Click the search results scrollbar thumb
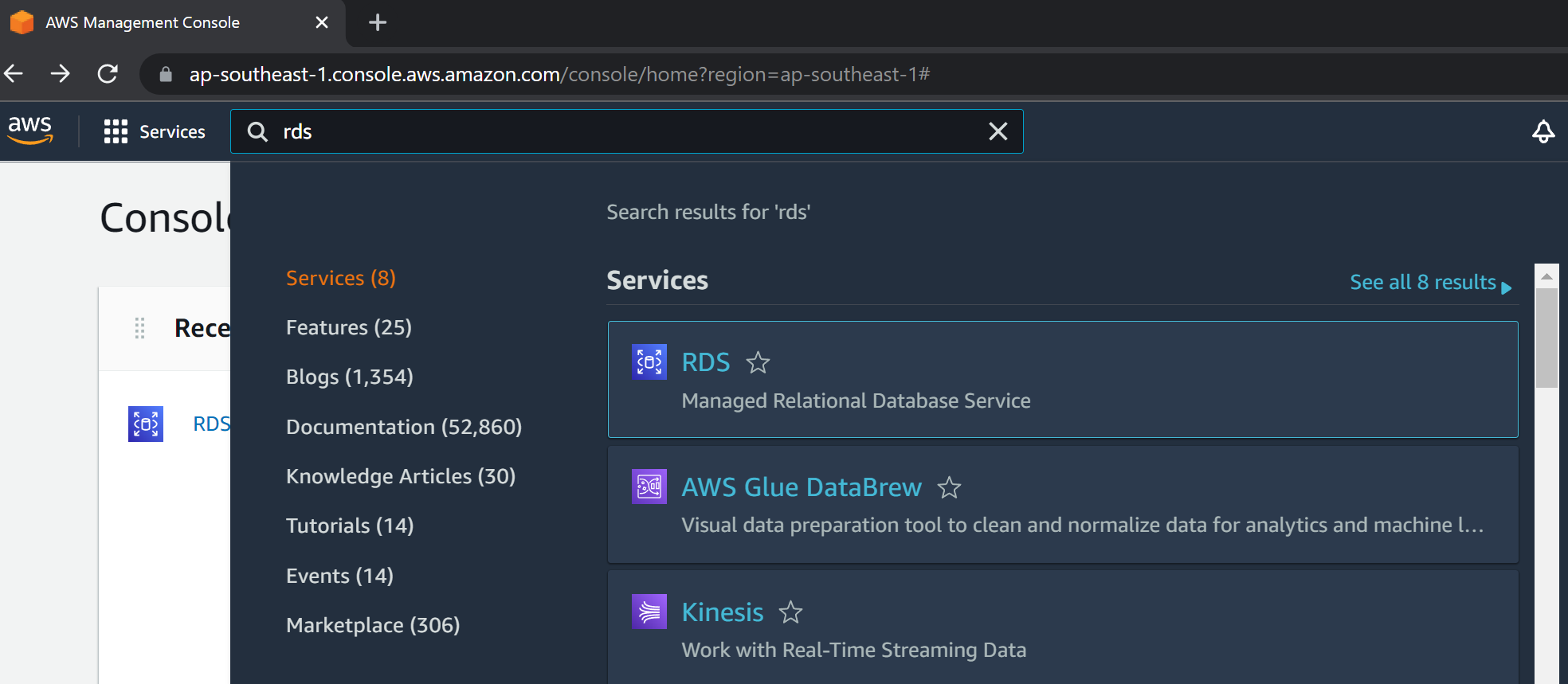 1546,338
